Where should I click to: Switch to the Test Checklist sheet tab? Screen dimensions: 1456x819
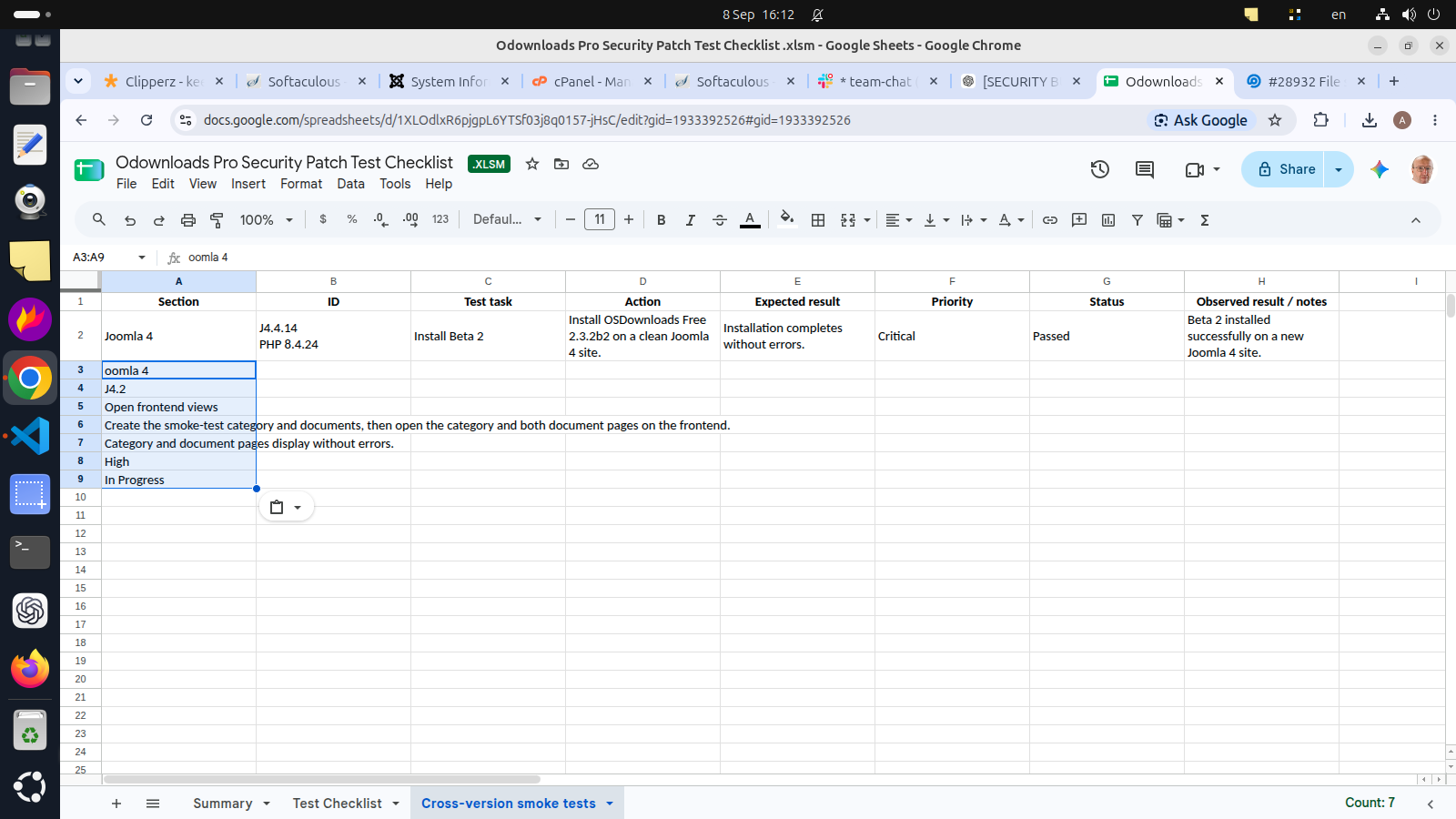[x=338, y=804]
